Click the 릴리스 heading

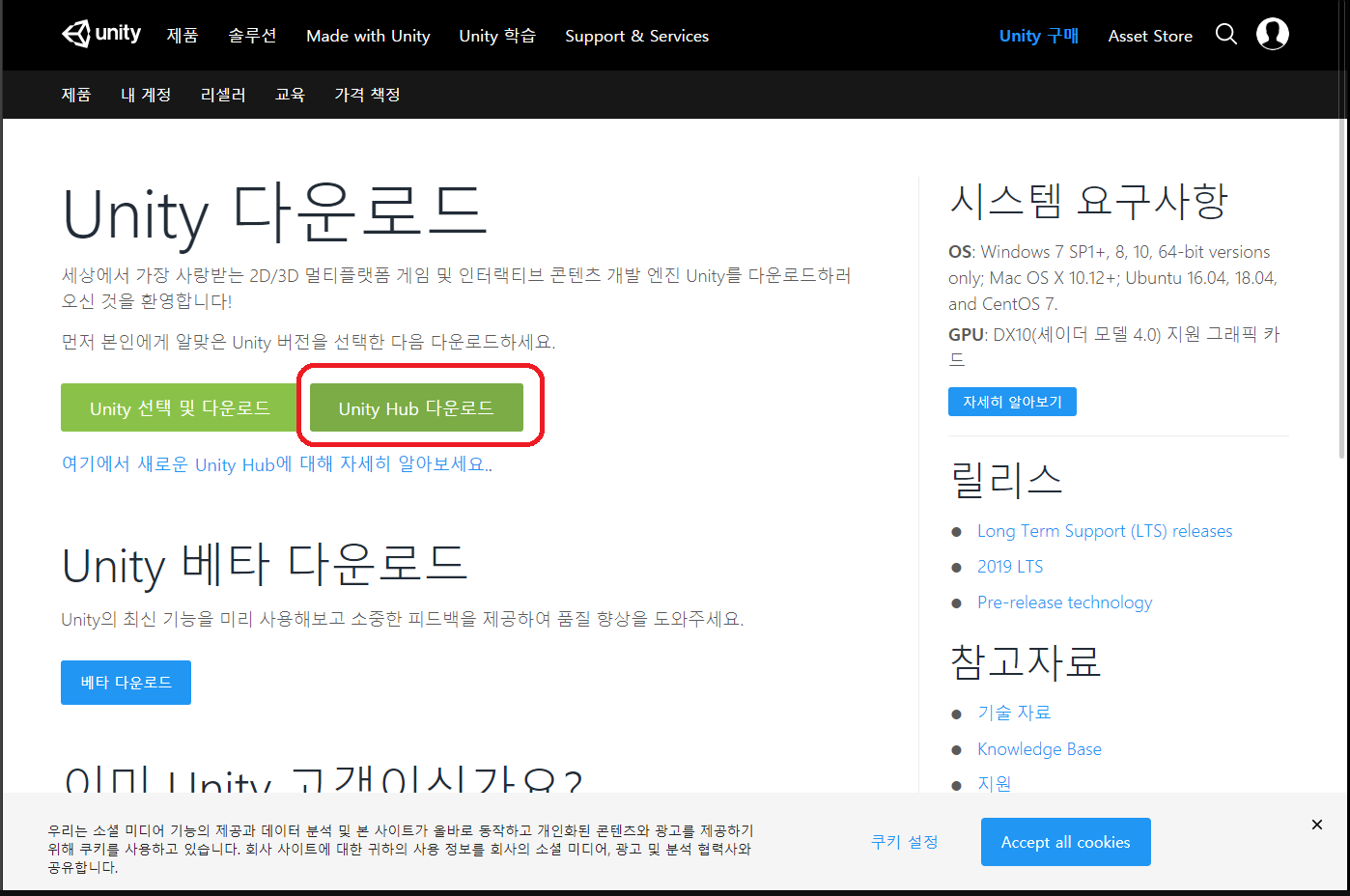point(1005,479)
